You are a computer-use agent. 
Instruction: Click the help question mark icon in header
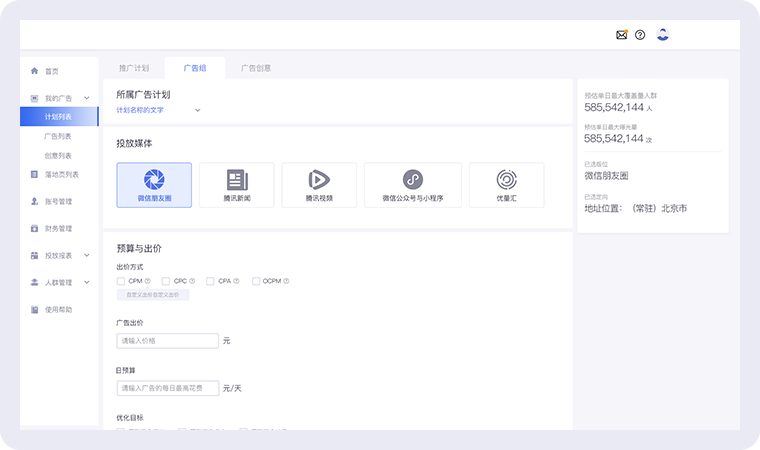tap(640, 35)
